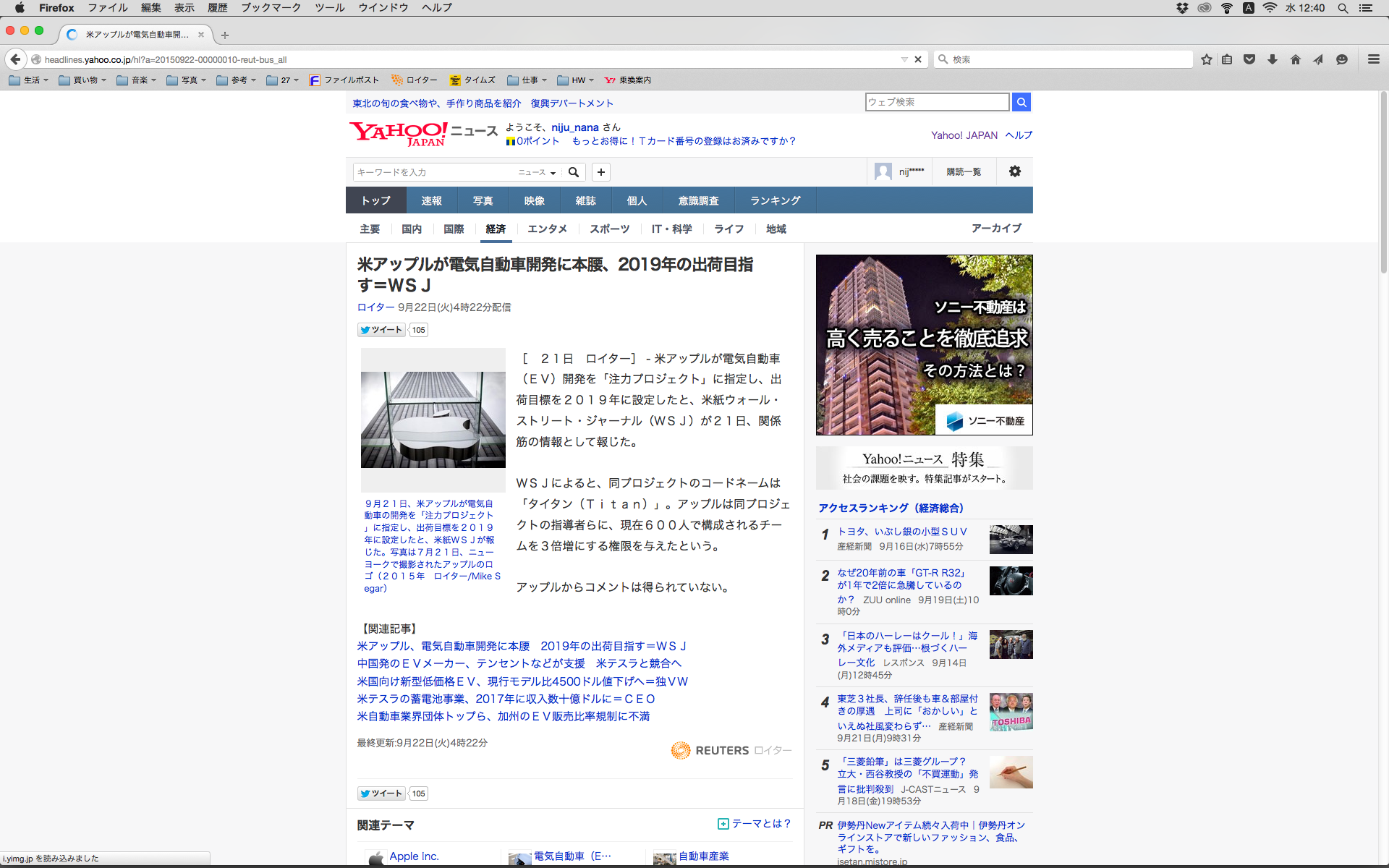Viewport: 1389px width, 868px height.
Task: Click the Apple logo article photo
Action: tap(433, 420)
